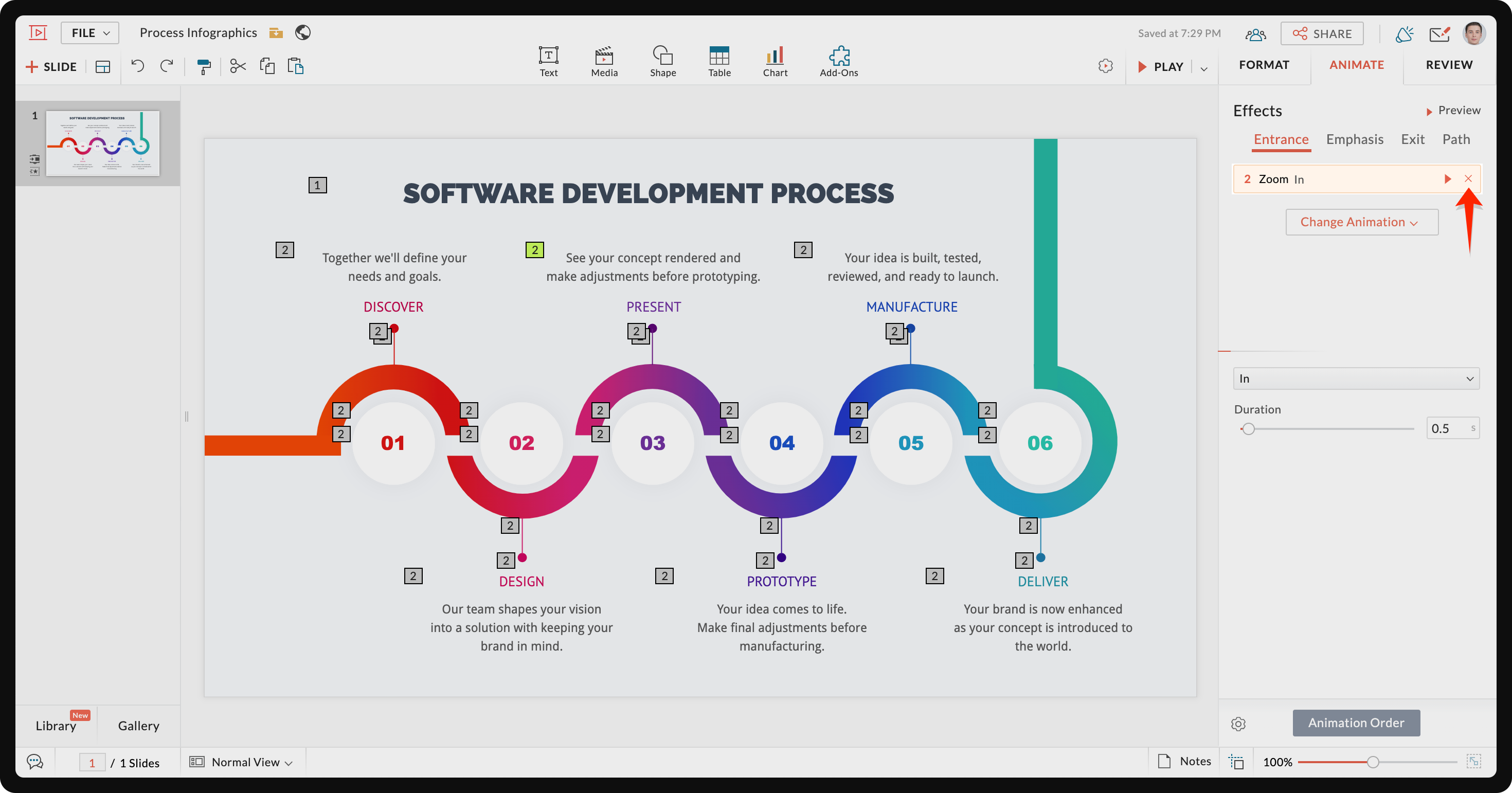Switch to the Emphasis effects tab
This screenshot has width=1512, height=793.
pos(1353,139)
